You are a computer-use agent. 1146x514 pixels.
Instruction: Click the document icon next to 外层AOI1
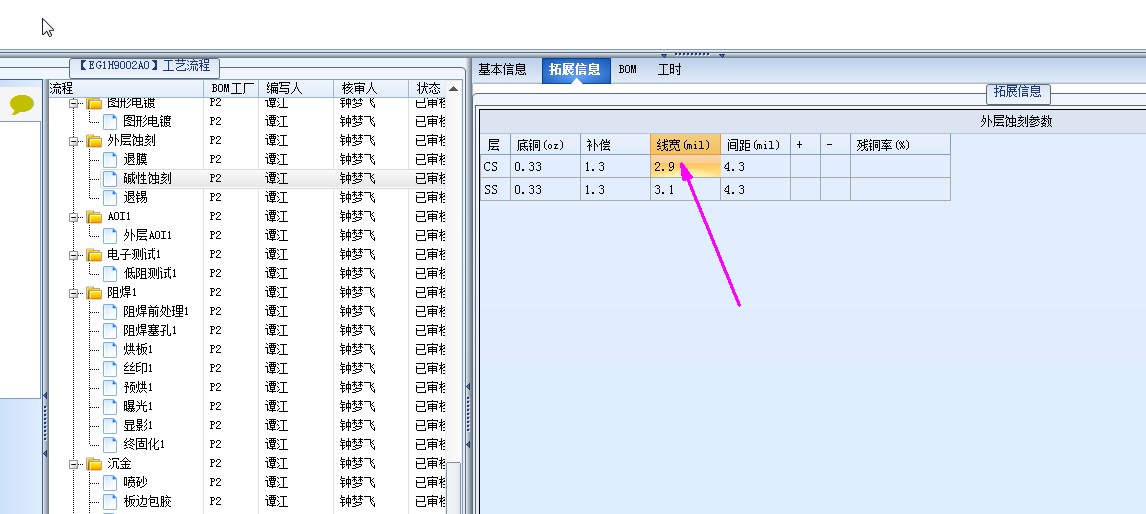[110, 235]
